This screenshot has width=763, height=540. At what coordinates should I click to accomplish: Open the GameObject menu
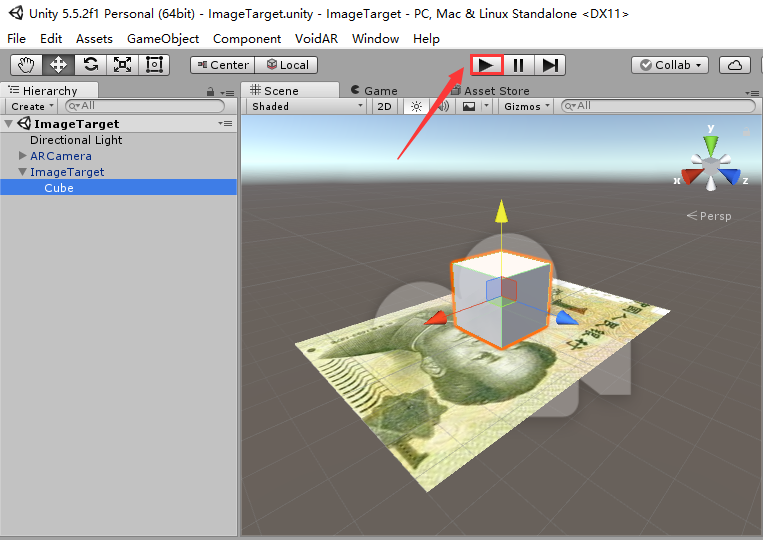[163, 38]
